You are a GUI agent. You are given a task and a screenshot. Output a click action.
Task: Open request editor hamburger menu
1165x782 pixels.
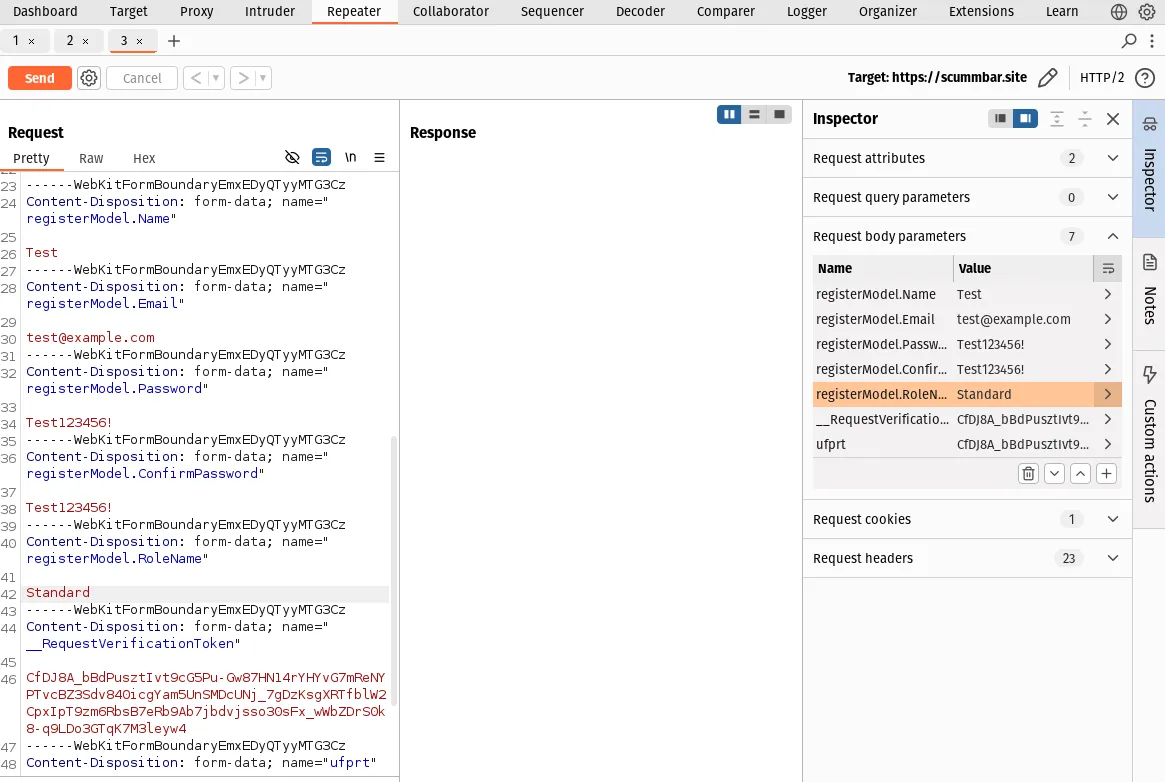click(x=380, y=157)
